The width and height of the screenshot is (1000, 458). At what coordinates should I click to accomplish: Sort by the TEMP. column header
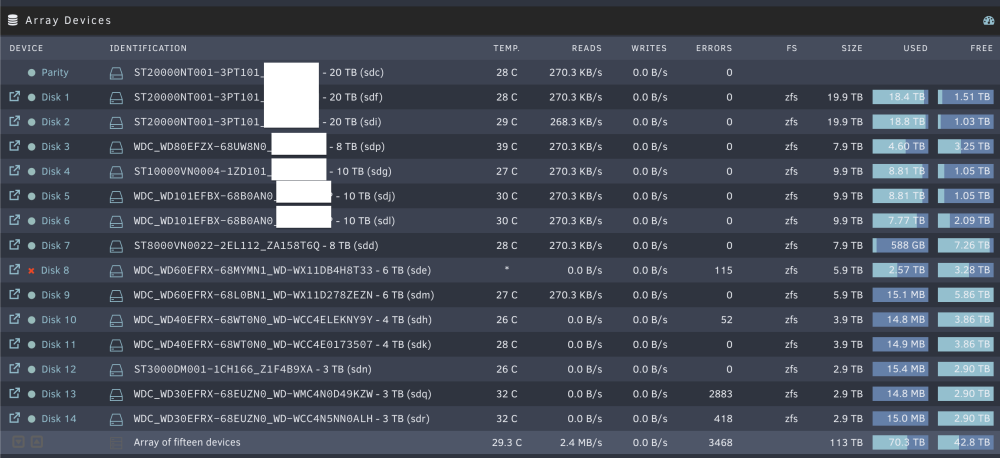(x=506, y=48)
